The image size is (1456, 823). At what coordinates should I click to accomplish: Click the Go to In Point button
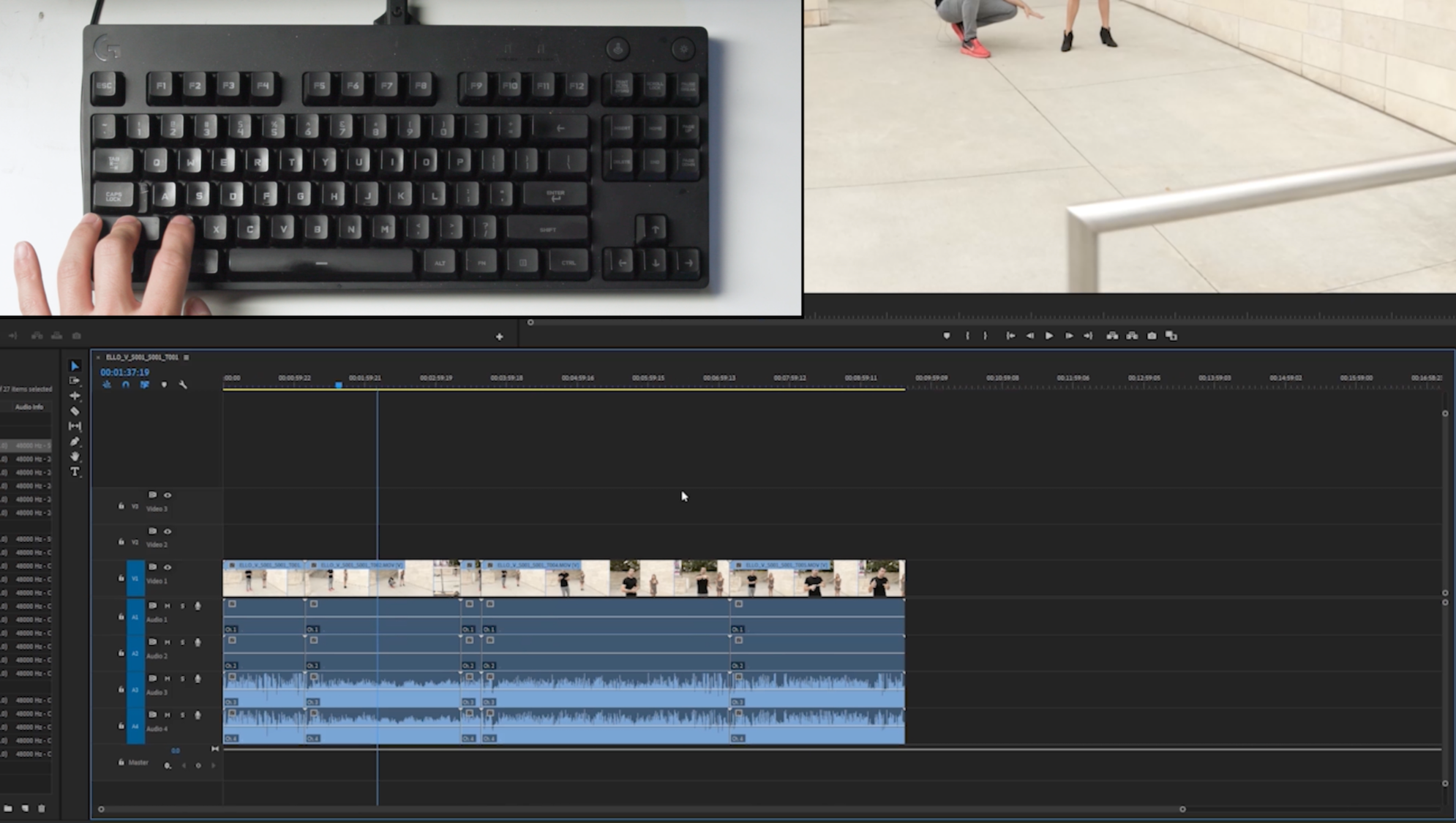(x=1010, y=335)
